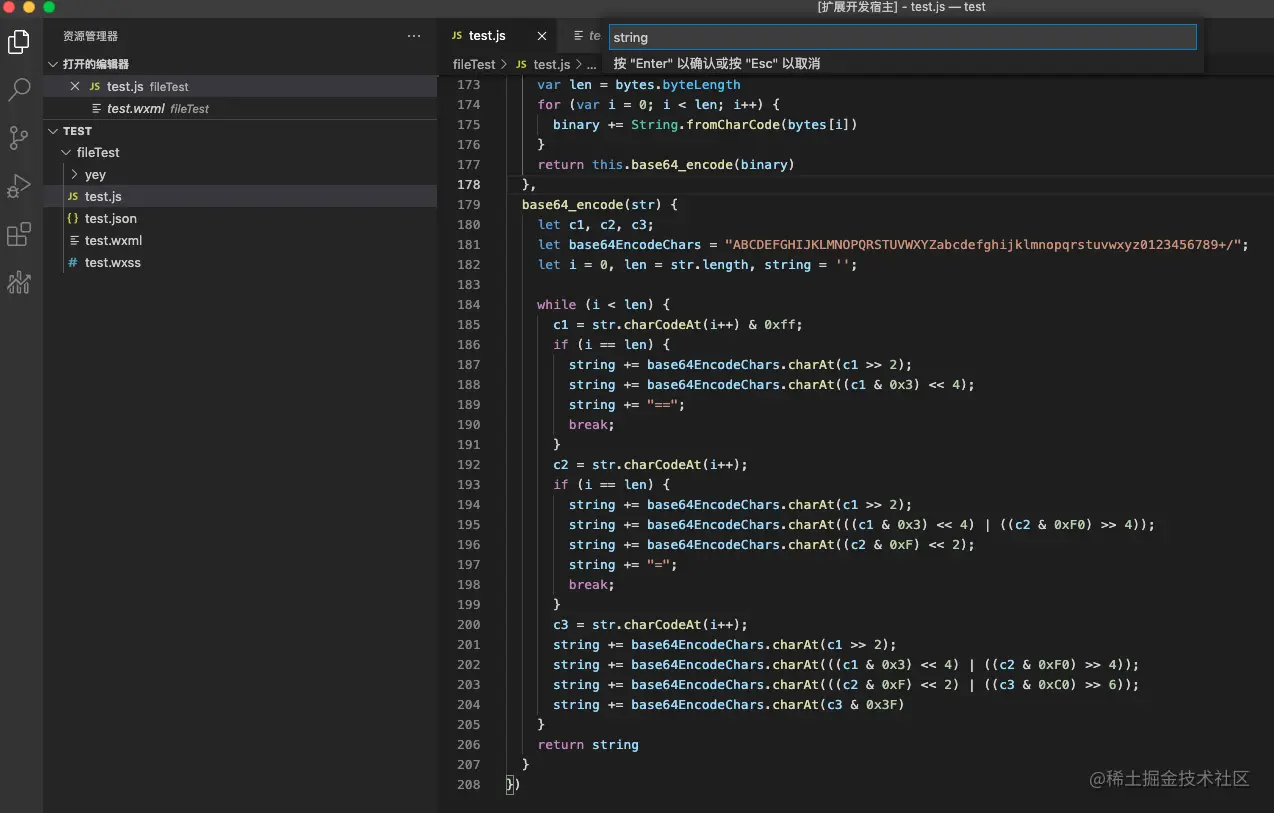Click 'string += "==";' on line 189
Screen dimensions: 1274x813
tap(627, 405)
